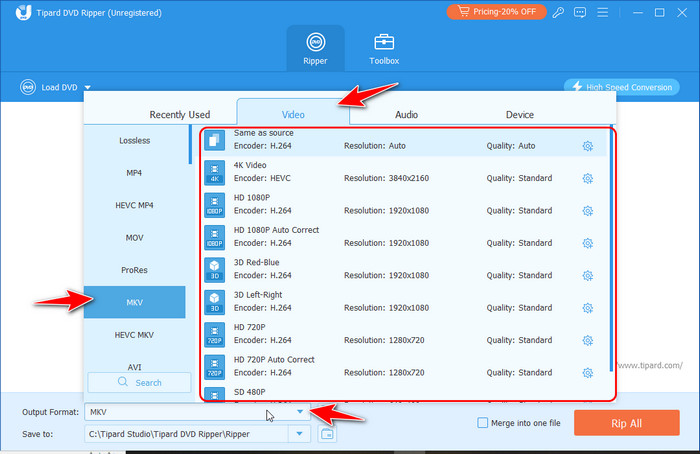Click the Rip All button
700x454 pixels.
point(626,423)
